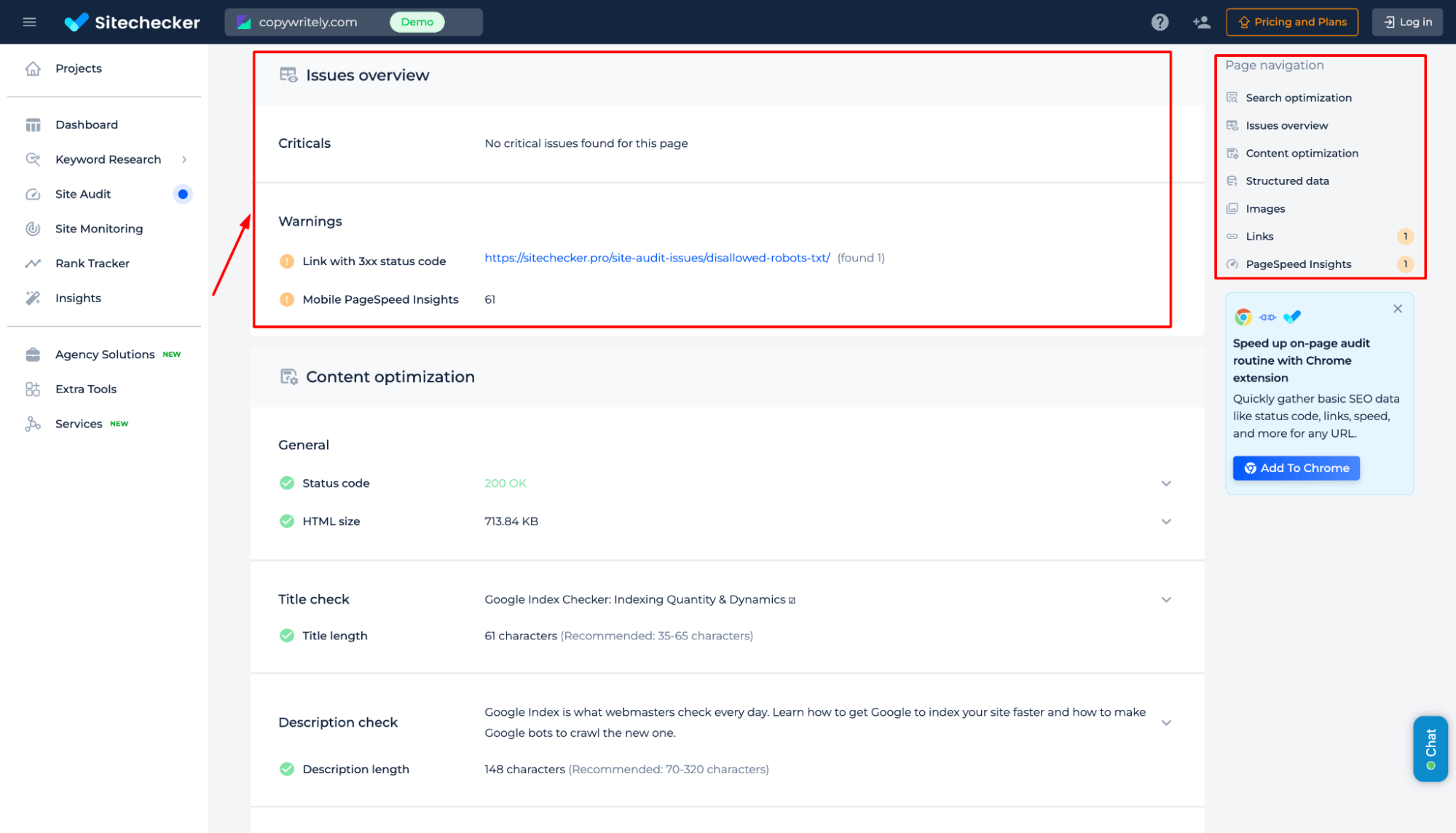Select Site Audit with notification dot
Screen dimensions: 1456x833
pyautogui.click(x=83, y=194)
